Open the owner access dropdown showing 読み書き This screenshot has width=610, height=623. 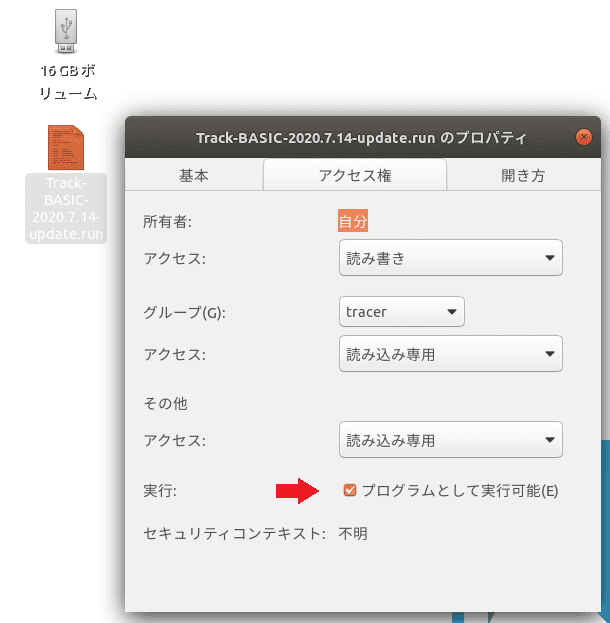click(x=451, y=257)
